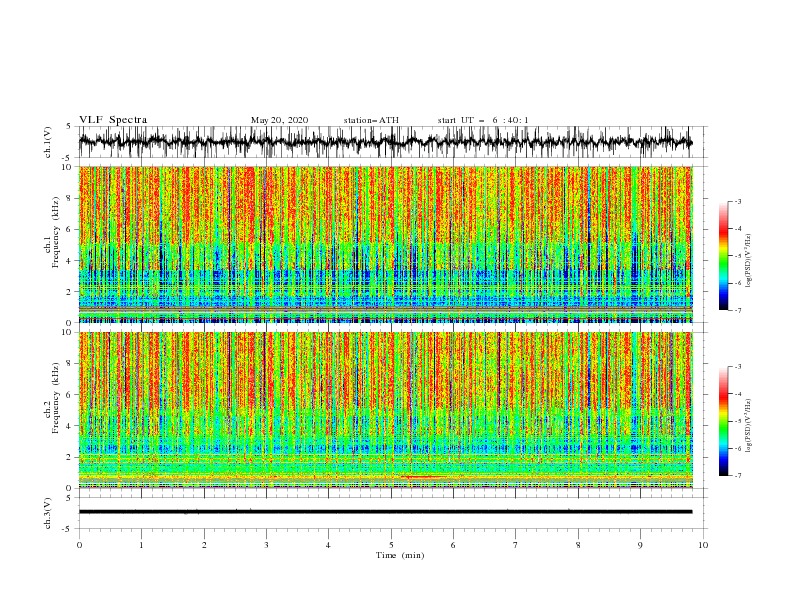The image size is (792, 612).
Task: Click the "ch.3(V)" waveform axis label
Action: click(48, 513)
